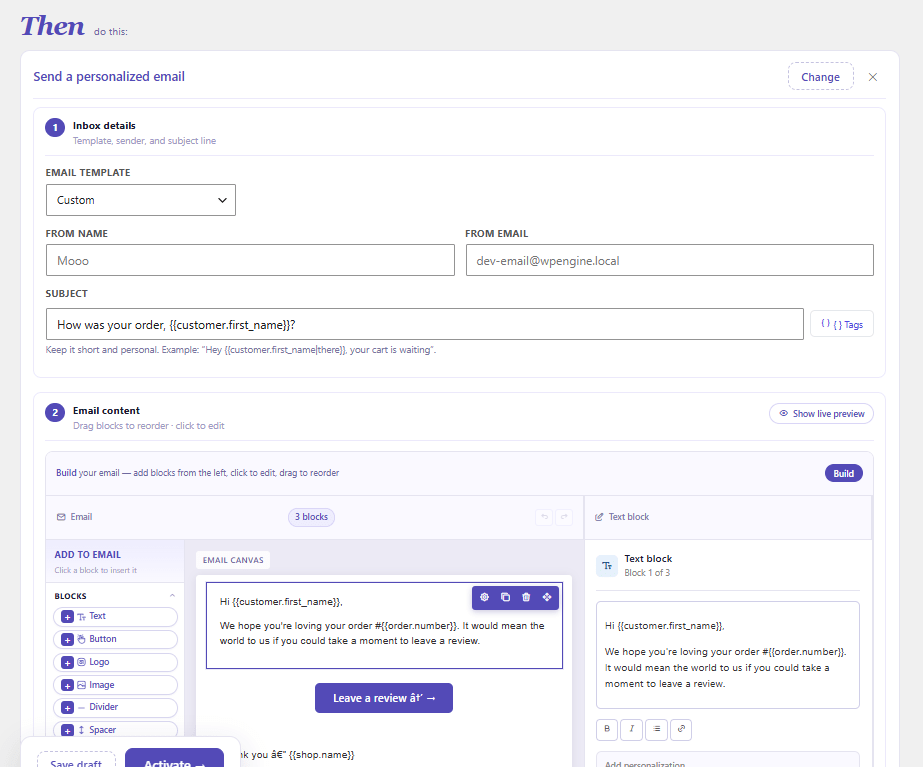This screenshot has width=923, height=767.
Task: Open the Email Template dropdown
Action: click(x=141, y=200)
